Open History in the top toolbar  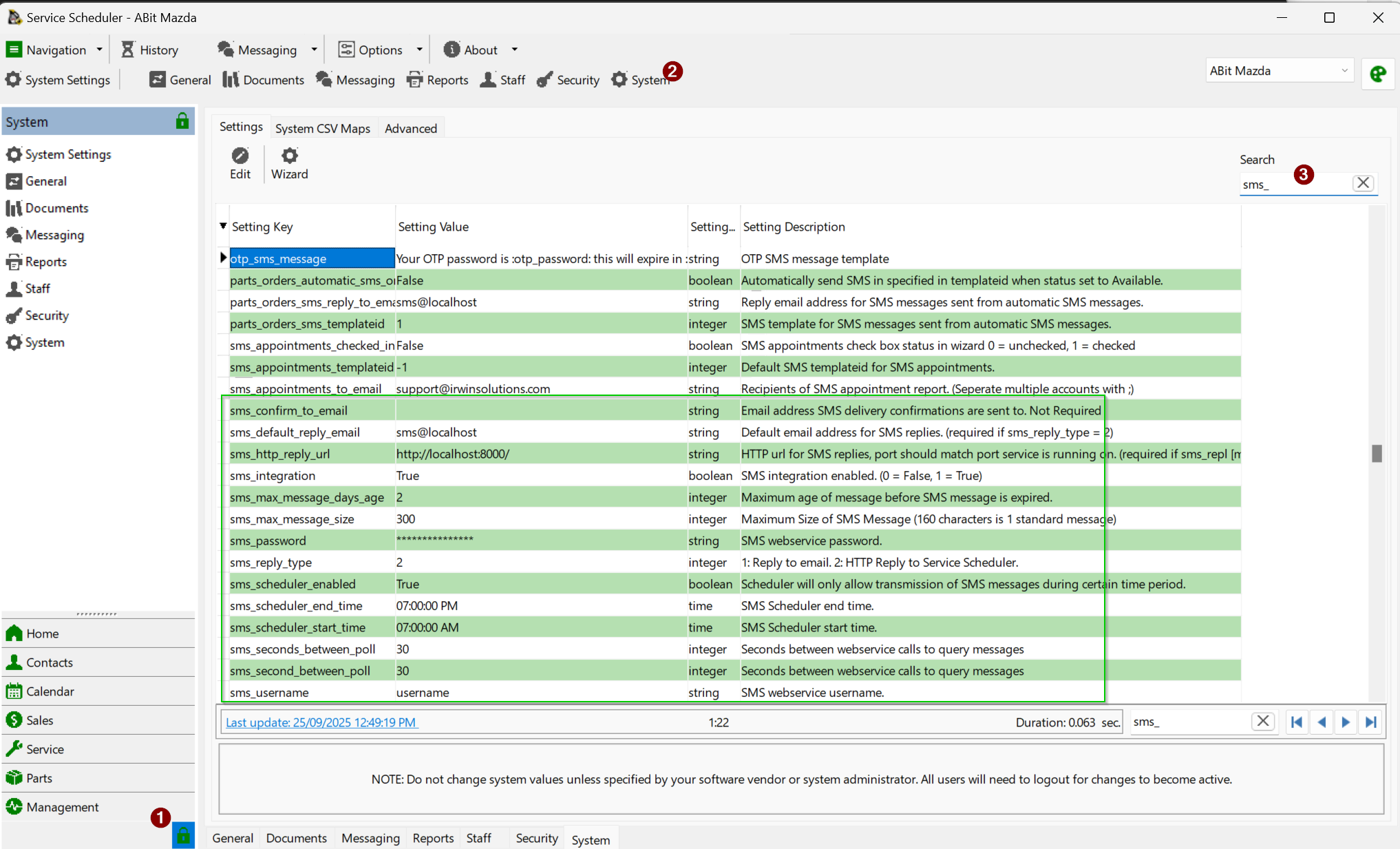click(x=150, y=50)
